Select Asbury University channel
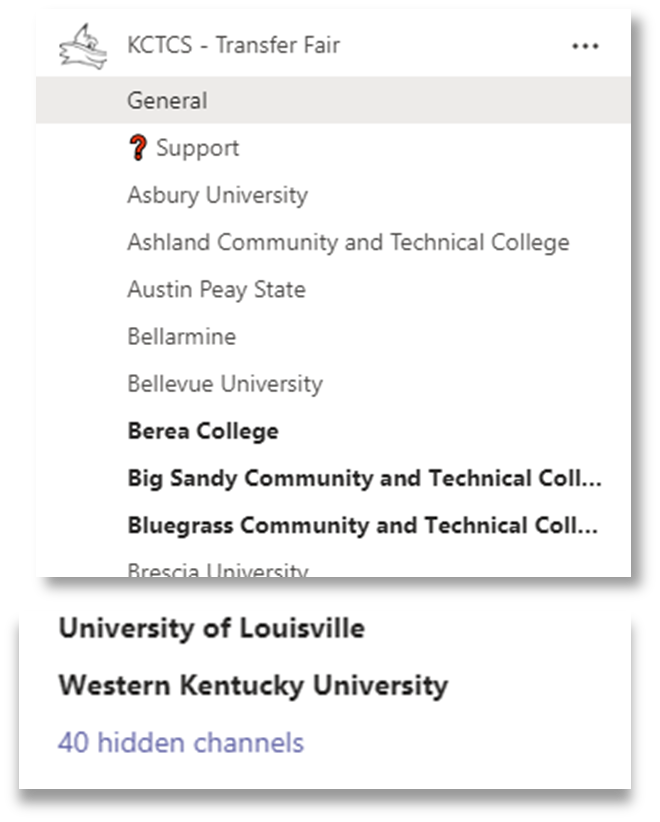 click(333, 195)
